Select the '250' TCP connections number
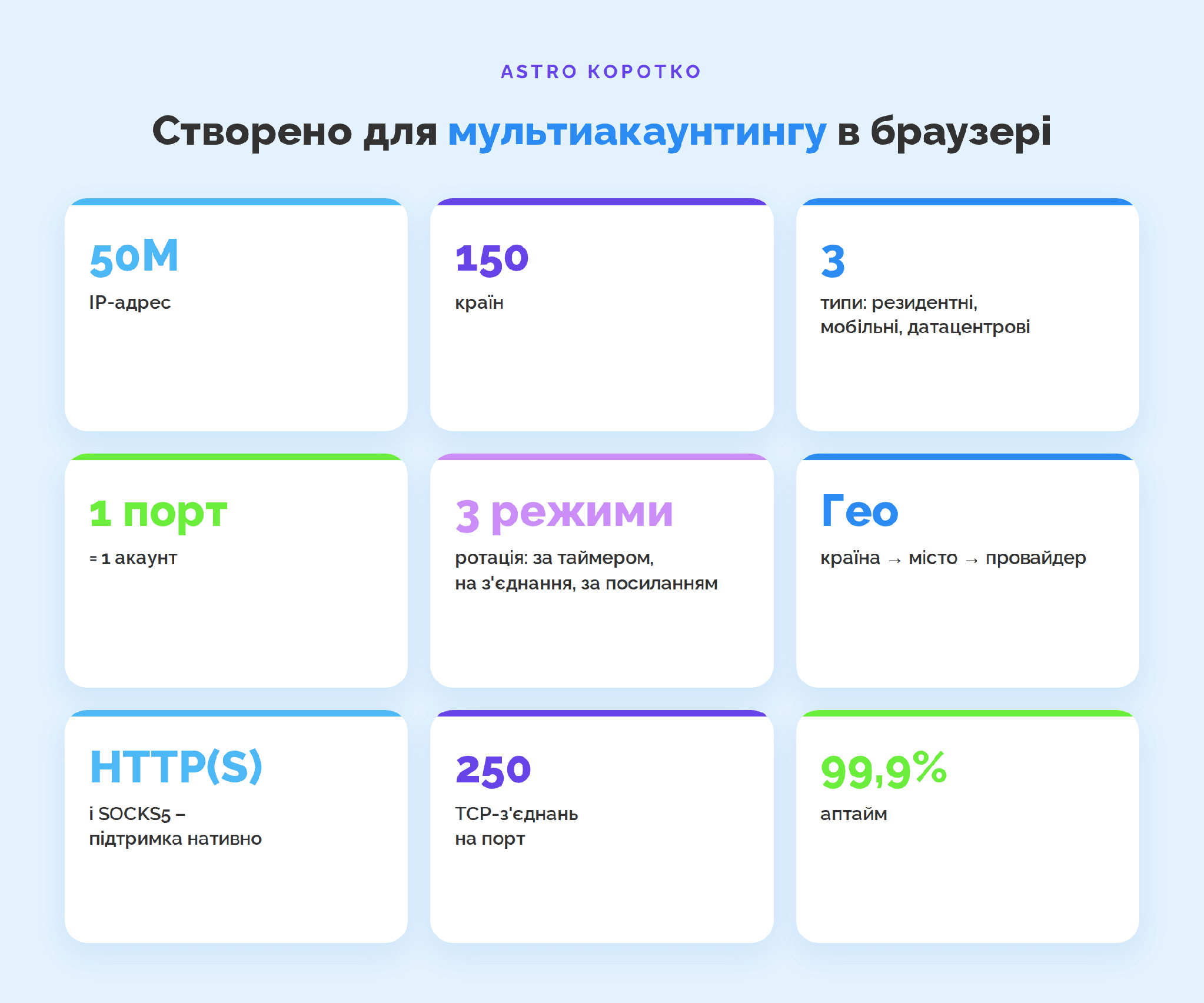 click(x=493, y=771)
